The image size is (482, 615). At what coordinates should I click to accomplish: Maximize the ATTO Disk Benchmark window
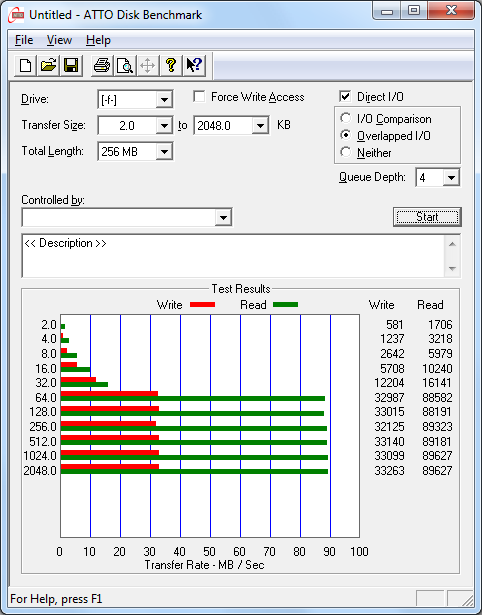pos(414,11)
